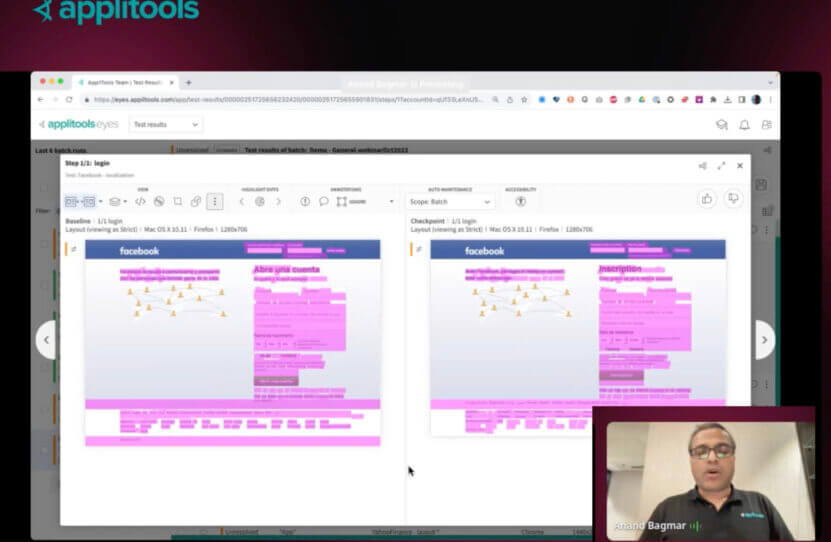The image size is (831, 542).
Task: Click the square outline icon in the View toolbar
Action: [178, 201]
